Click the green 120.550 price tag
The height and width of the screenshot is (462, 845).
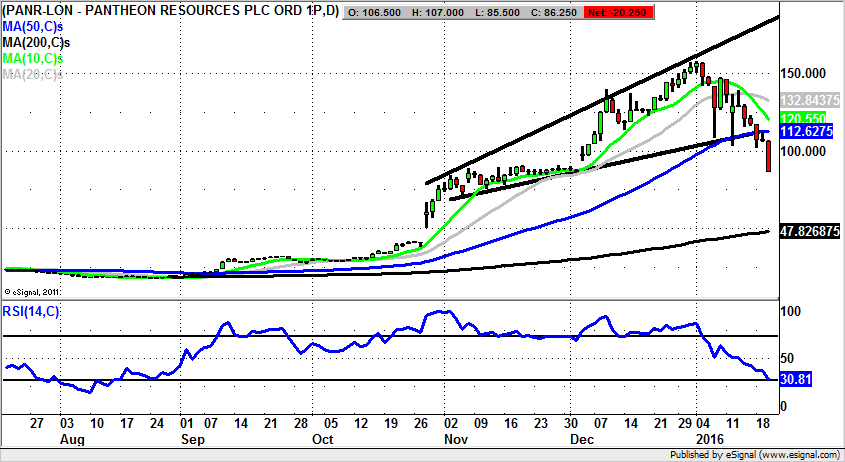(805, 117)
